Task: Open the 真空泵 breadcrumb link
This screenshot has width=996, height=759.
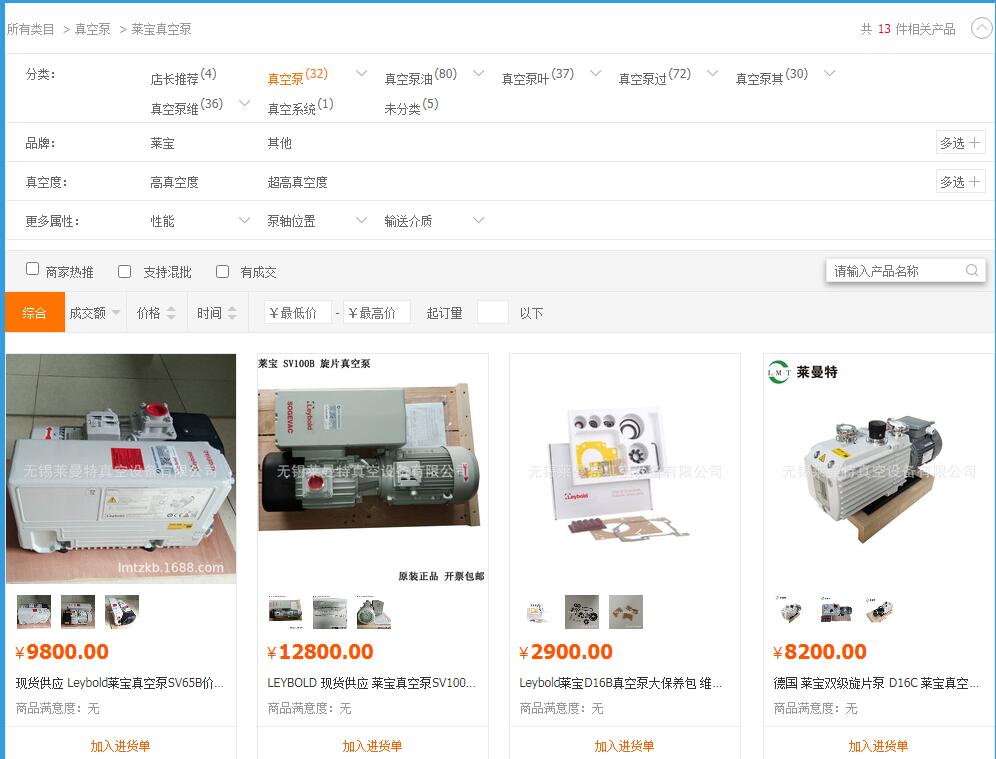Action: [93, 29]
